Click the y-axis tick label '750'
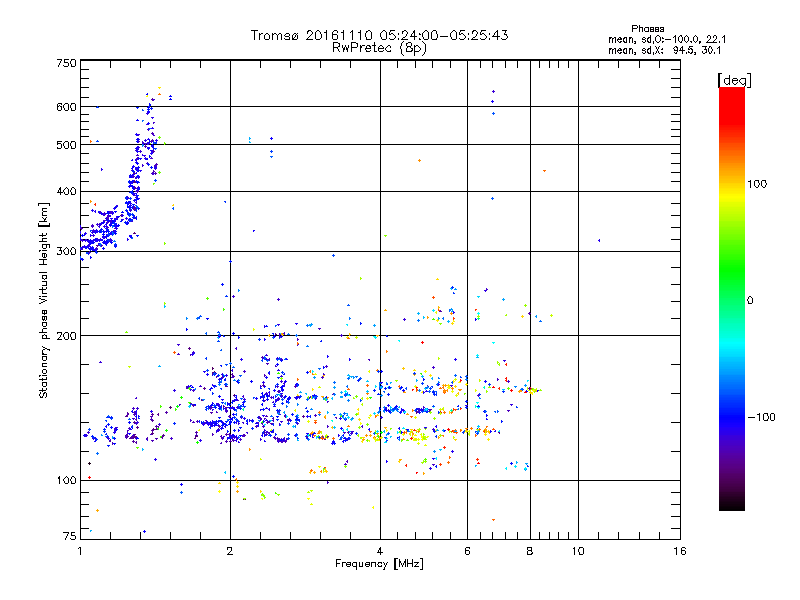The image size is (800, 600). pyautogui.click(x=66, y=63)
